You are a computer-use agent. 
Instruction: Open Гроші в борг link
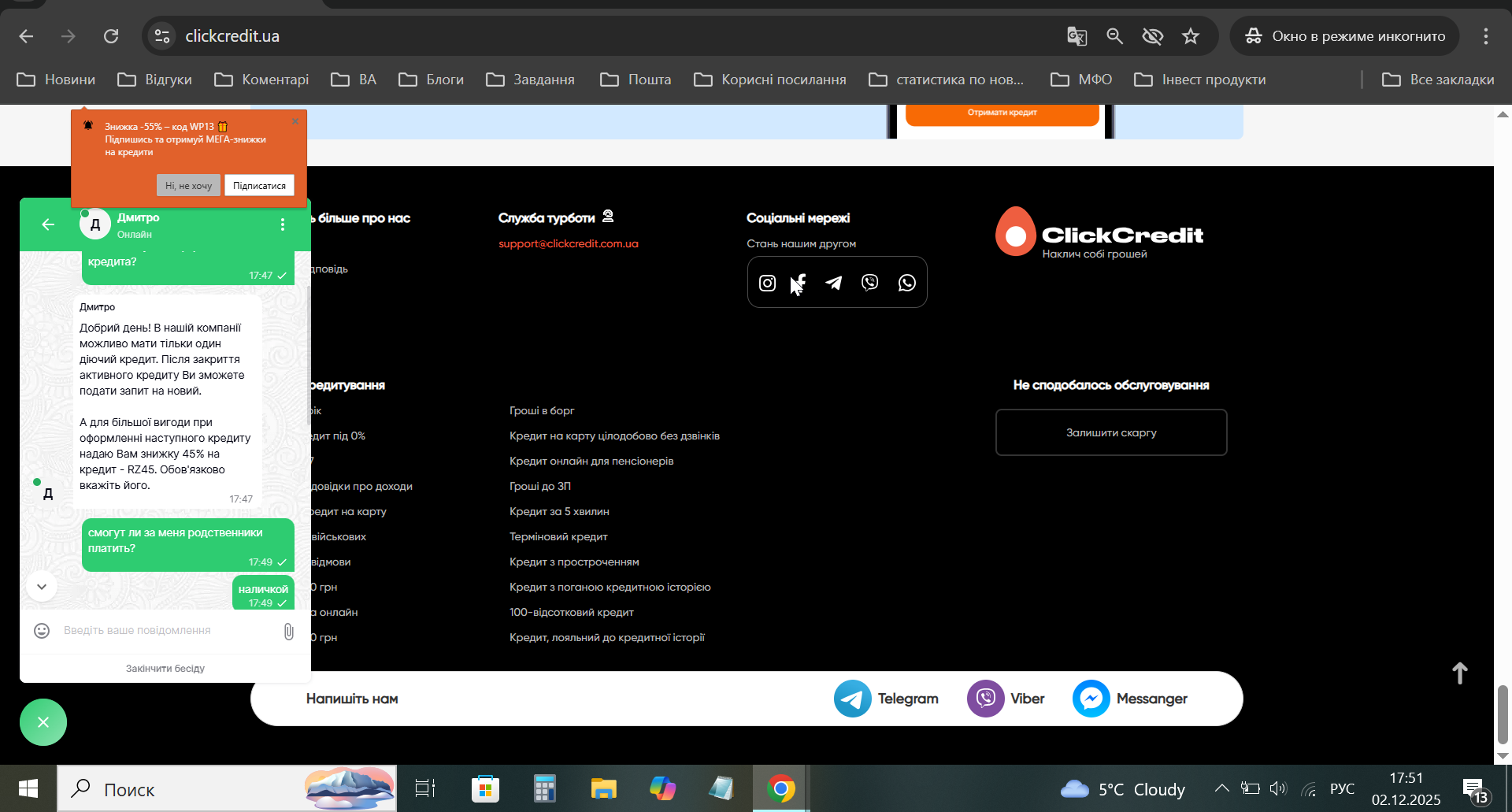pyautogui.click(x=542, y=410)
